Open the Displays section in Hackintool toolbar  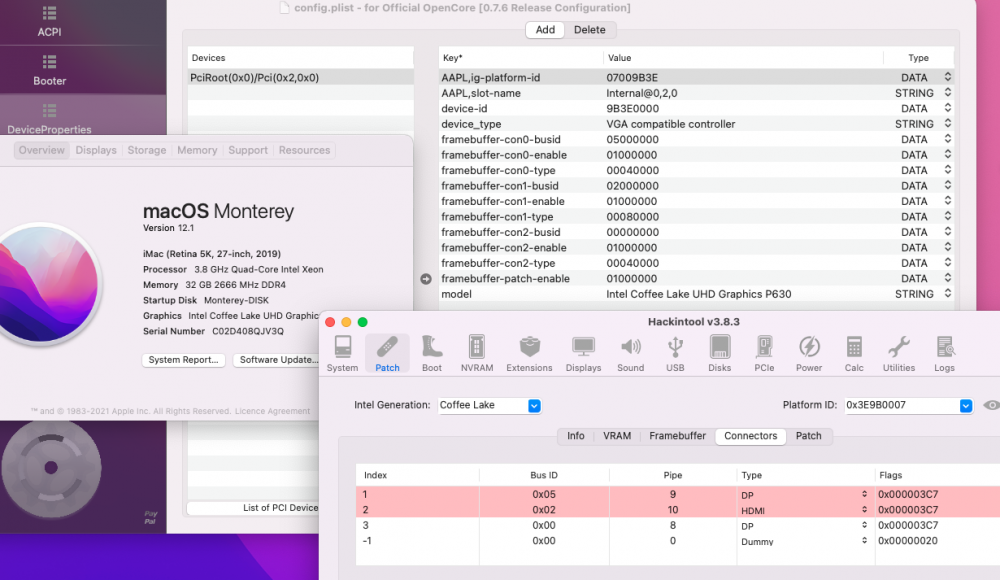[x=584, y=353]
